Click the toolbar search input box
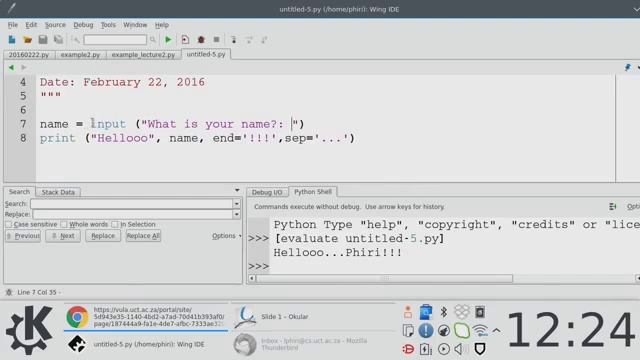Screen dimensions: 640x360 pos(115,40)
